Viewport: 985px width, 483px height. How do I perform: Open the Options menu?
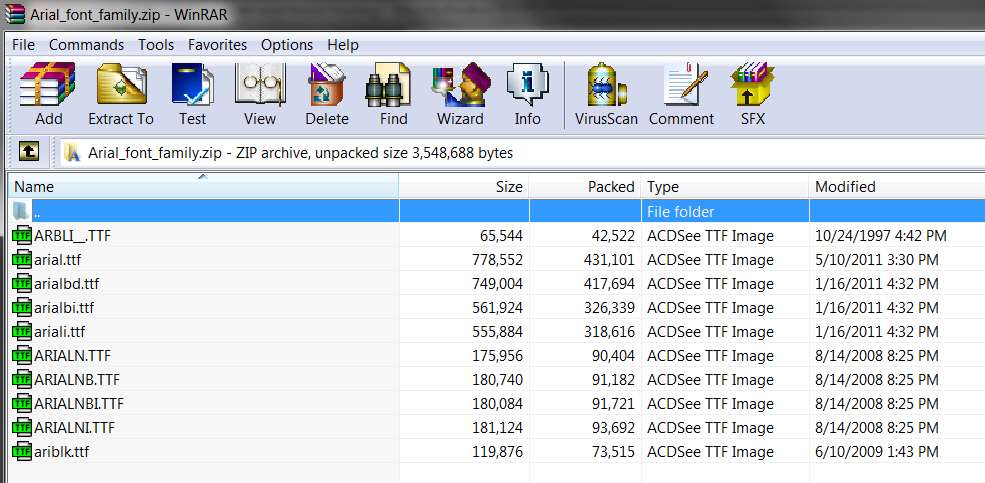pos(286,45)
